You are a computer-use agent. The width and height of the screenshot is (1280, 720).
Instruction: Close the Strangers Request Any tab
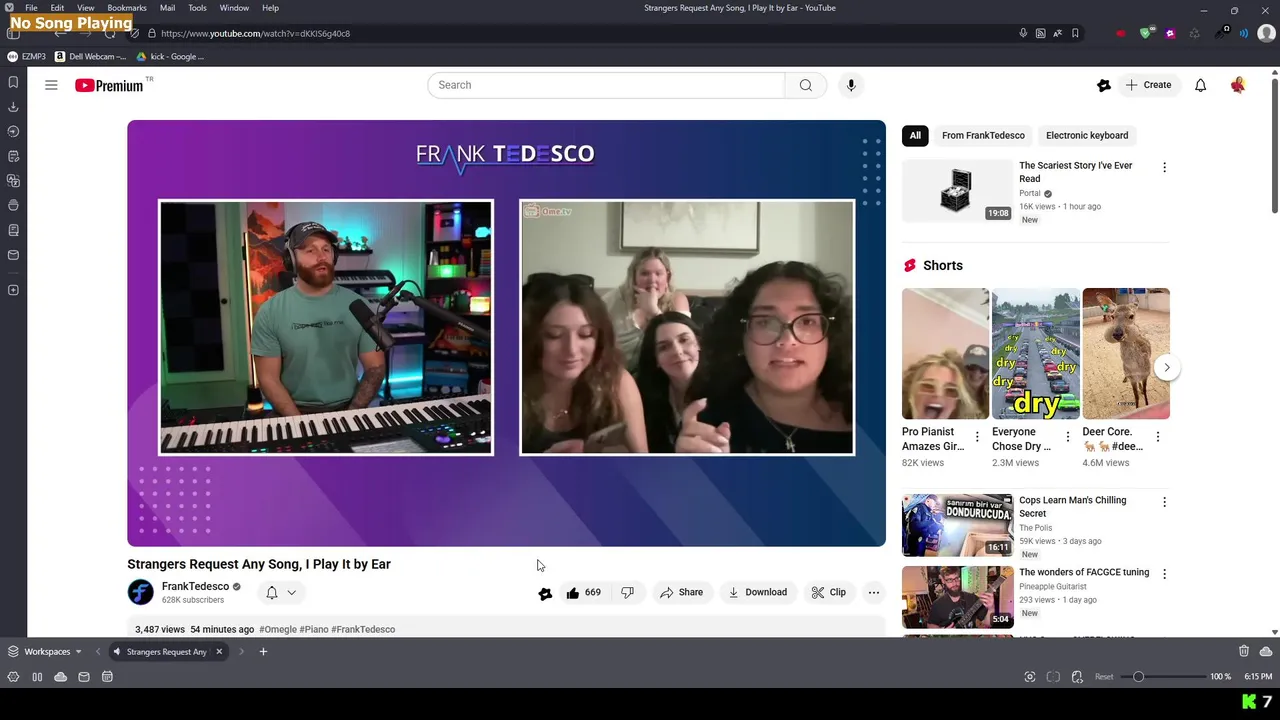pyautogui.click(x=219, y=652)
